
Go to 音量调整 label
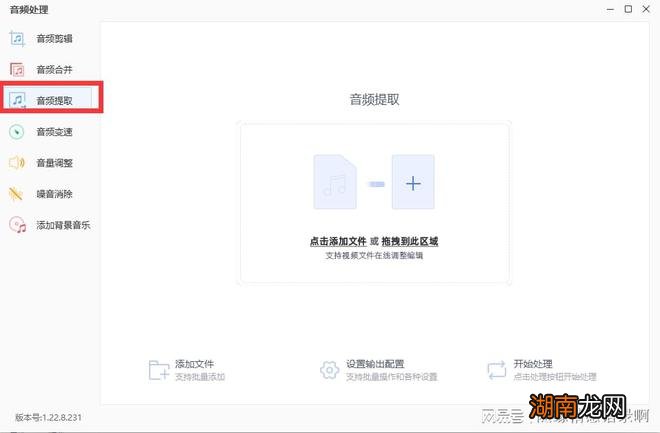coord(54,163)
